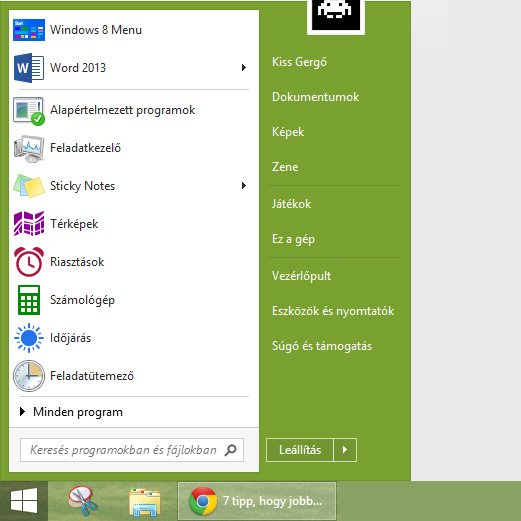Open the Képek folder link
This screenshot has width=521, height=521.
click(288, 132)
